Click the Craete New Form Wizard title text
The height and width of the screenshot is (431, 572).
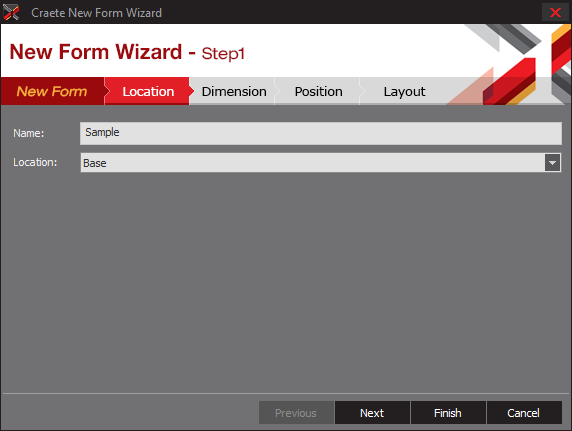pos(96,13)
